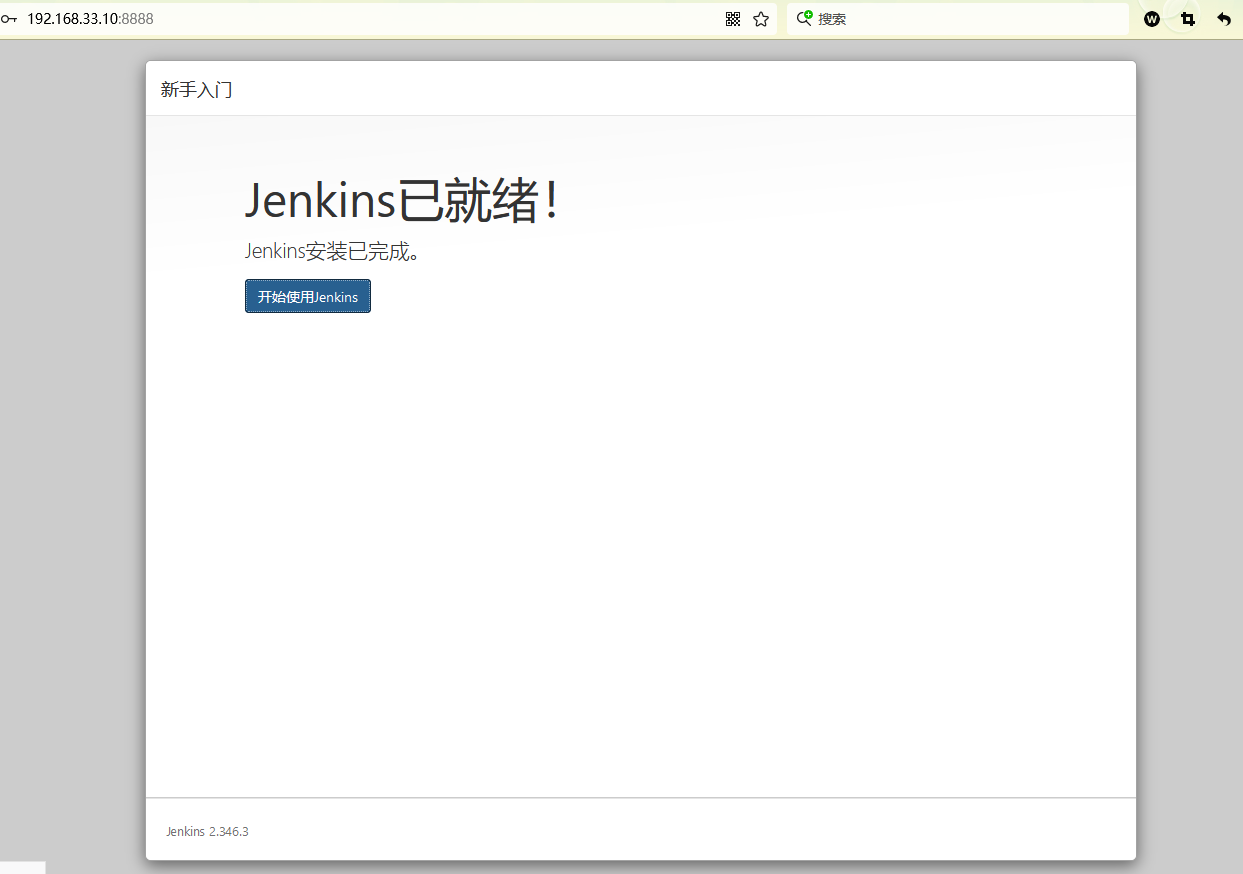Click the 搜索 placeholder text
This screenshot has width=1243, height=874.
coord(832,19)
